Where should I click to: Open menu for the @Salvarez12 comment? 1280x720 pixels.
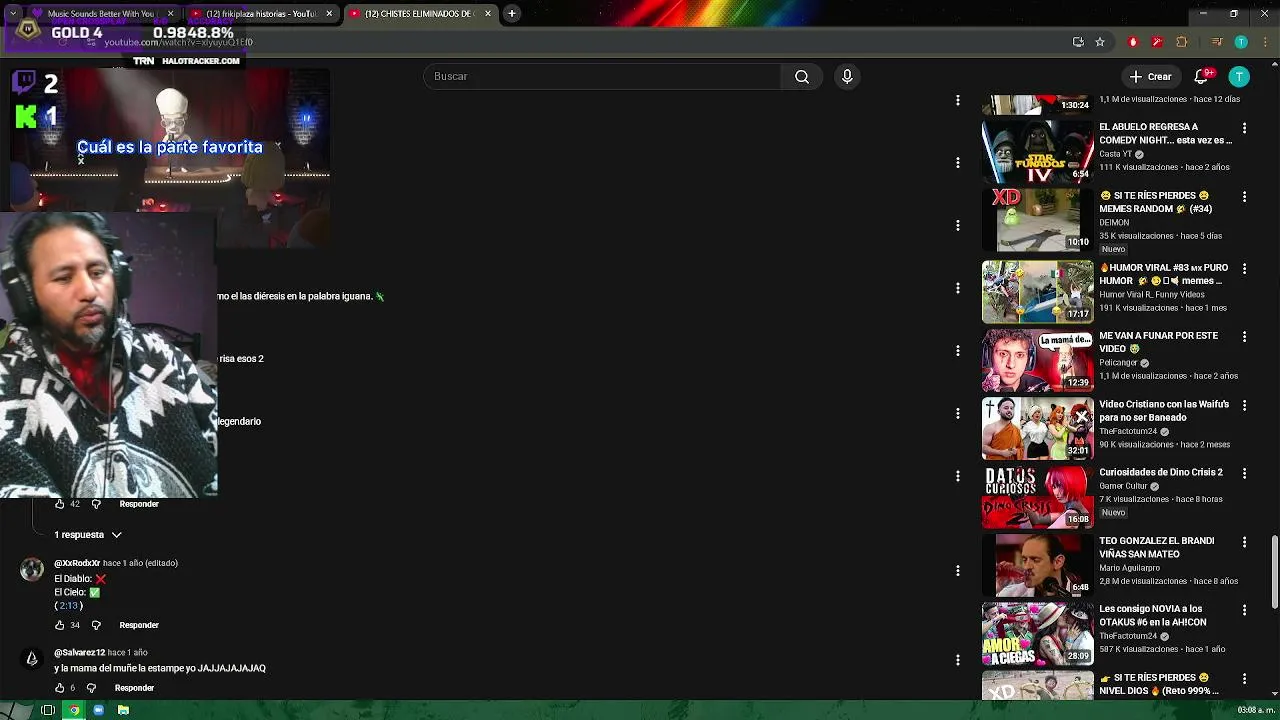958,660
